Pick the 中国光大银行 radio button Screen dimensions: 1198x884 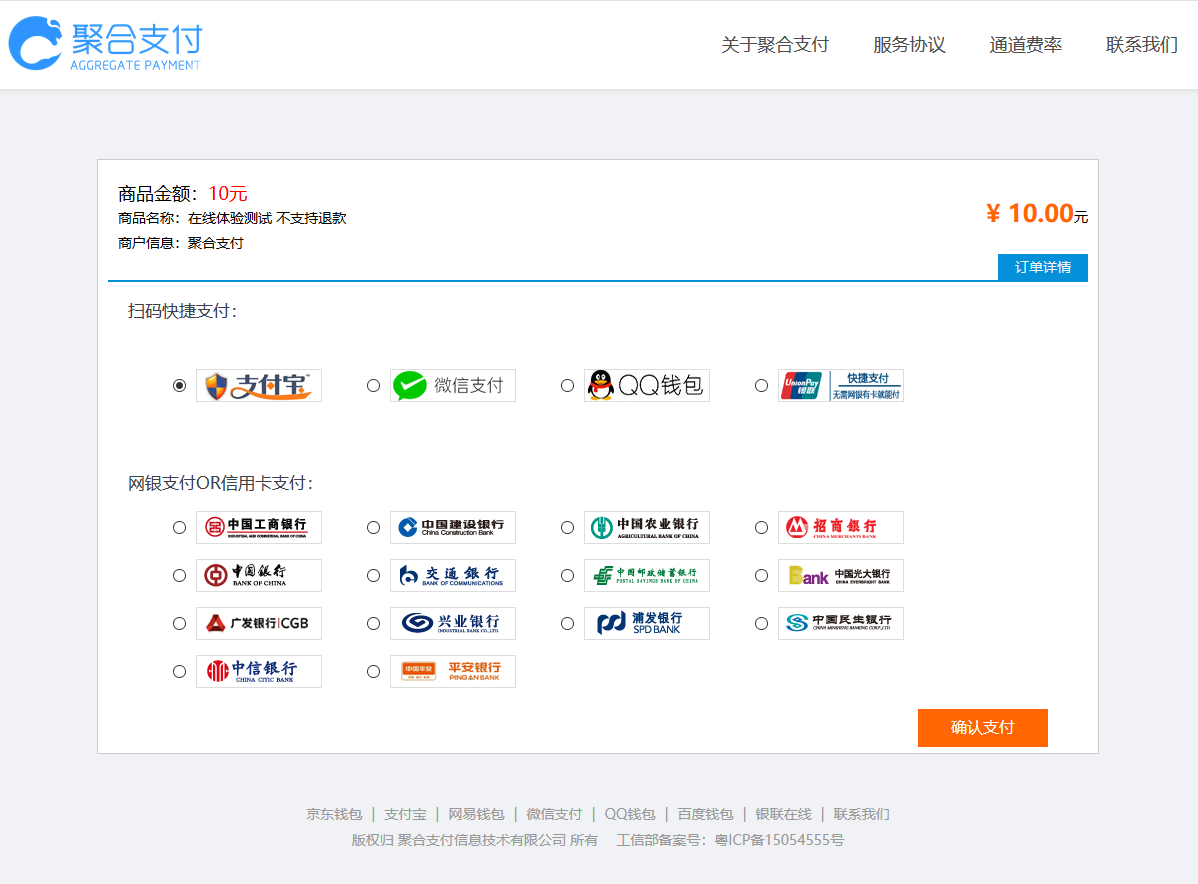[762, 575]
